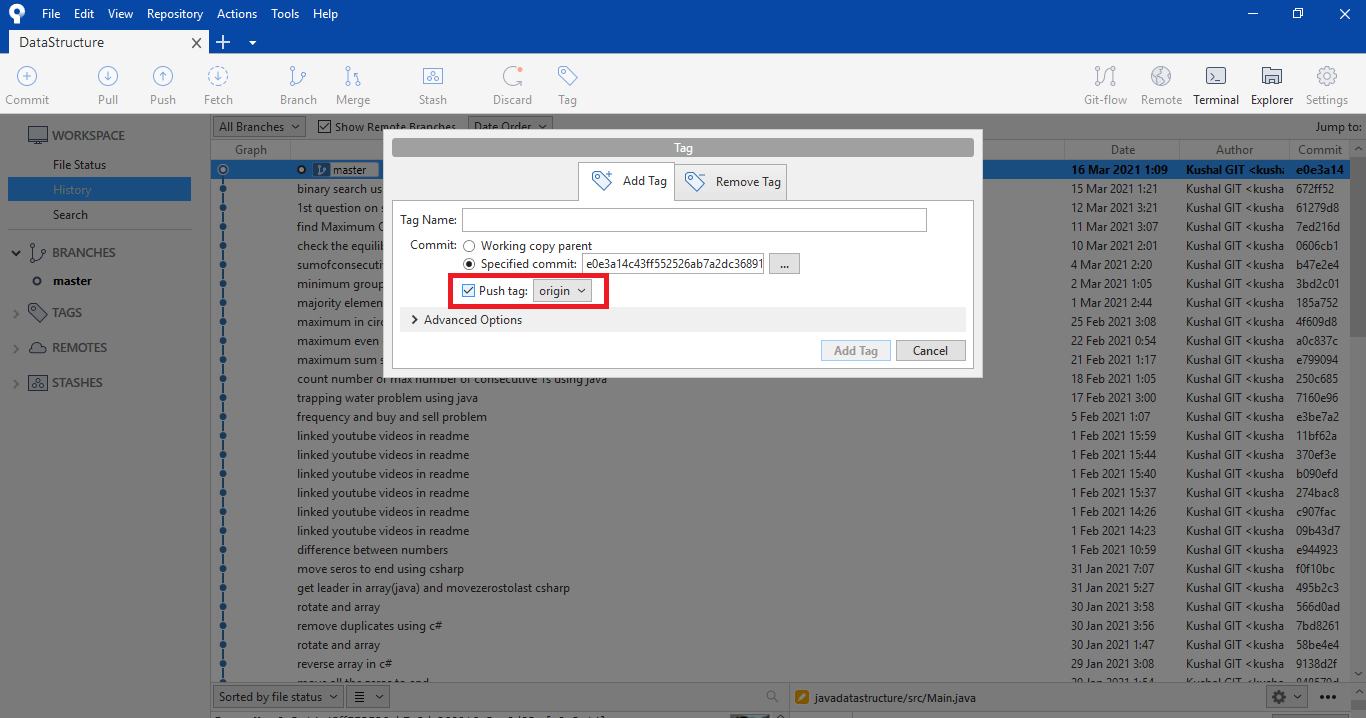Click the three-dots more options icon
Image resolution: width=1366 pixels, height=718 pixels.
(1328, 697)
